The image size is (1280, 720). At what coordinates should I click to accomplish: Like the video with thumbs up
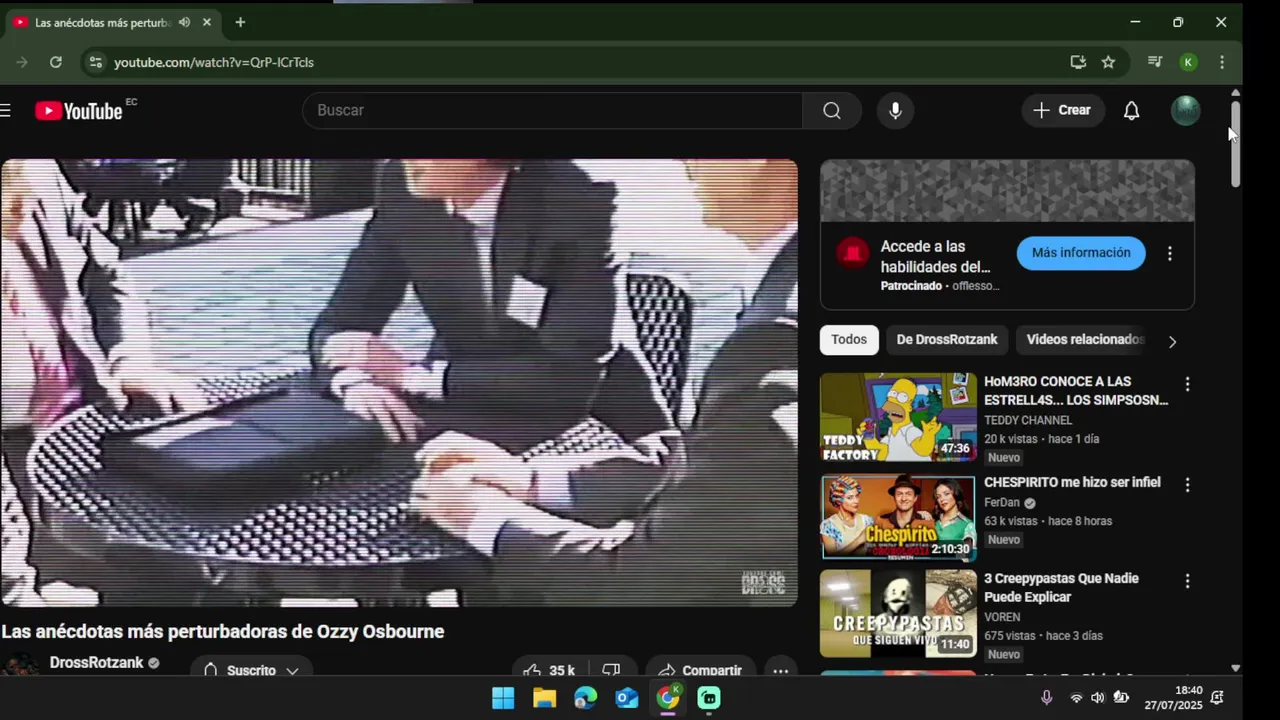550,670
